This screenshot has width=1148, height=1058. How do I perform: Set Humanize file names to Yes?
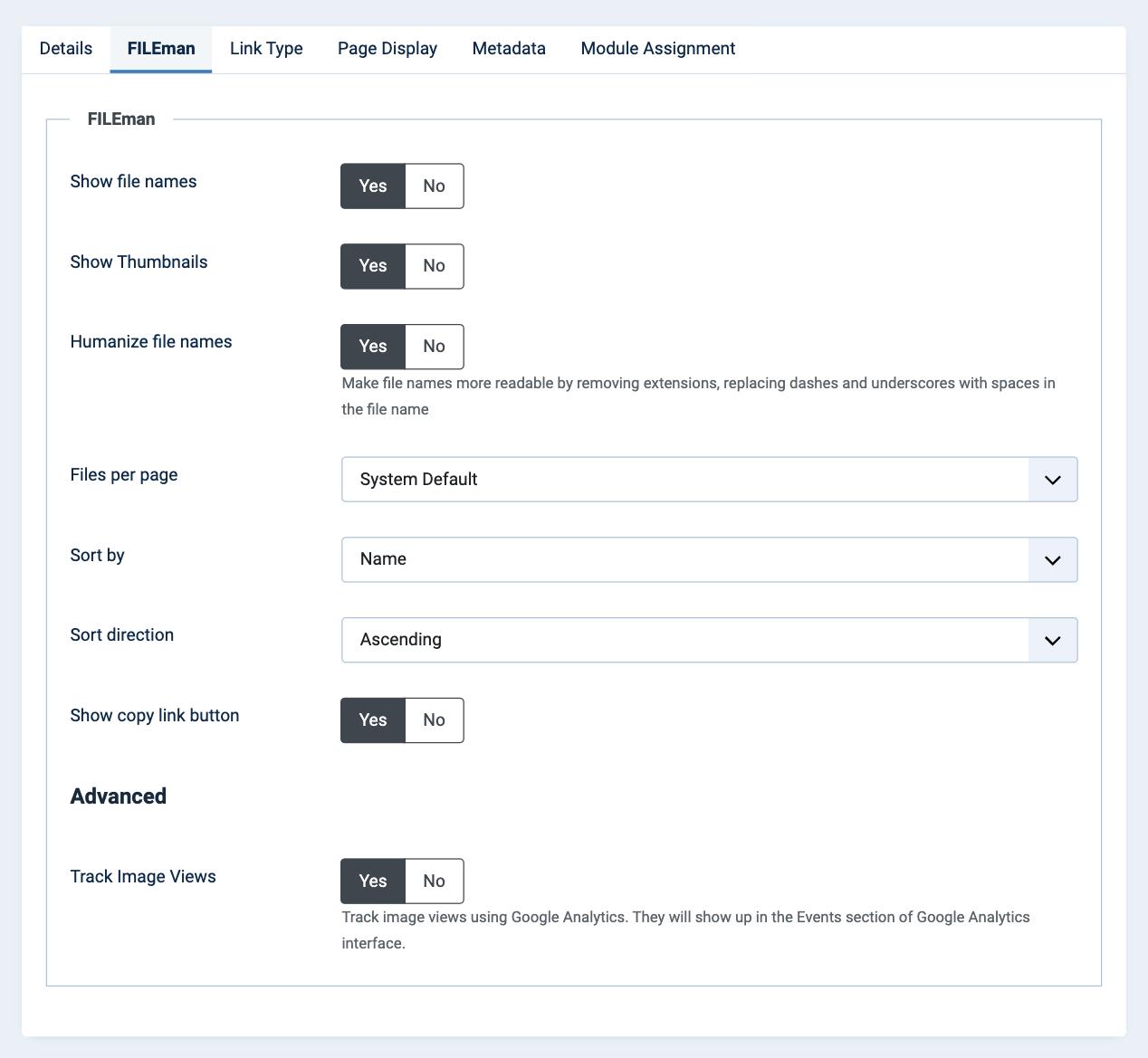coord(373,347)
